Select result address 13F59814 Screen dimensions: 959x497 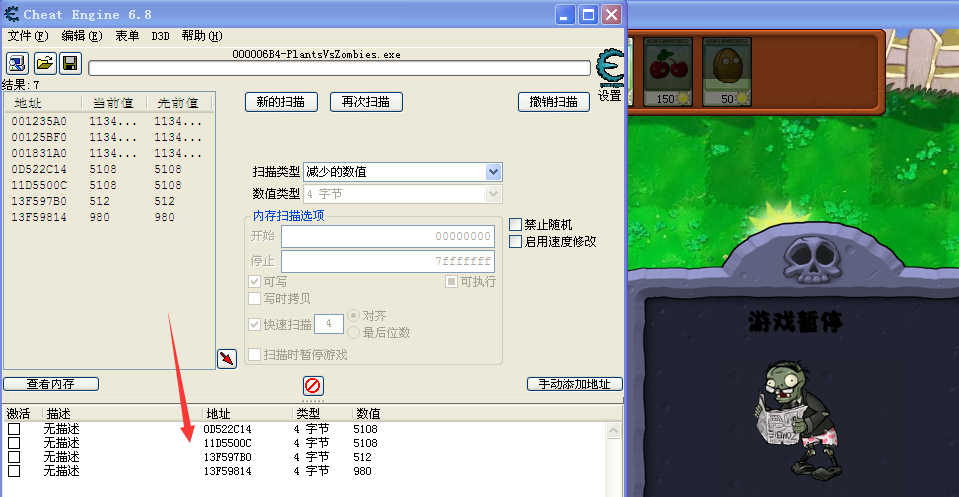click(x=39, y=216)
